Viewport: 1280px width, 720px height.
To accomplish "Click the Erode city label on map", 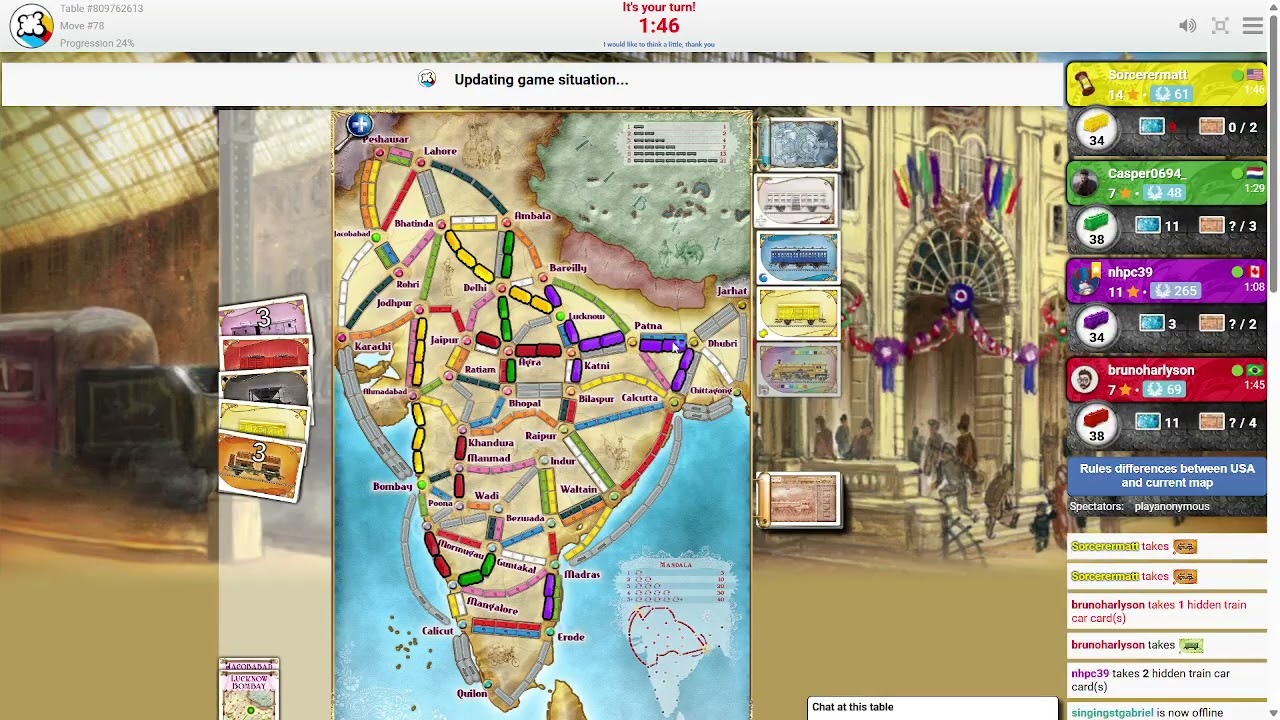I will [570, 637].
